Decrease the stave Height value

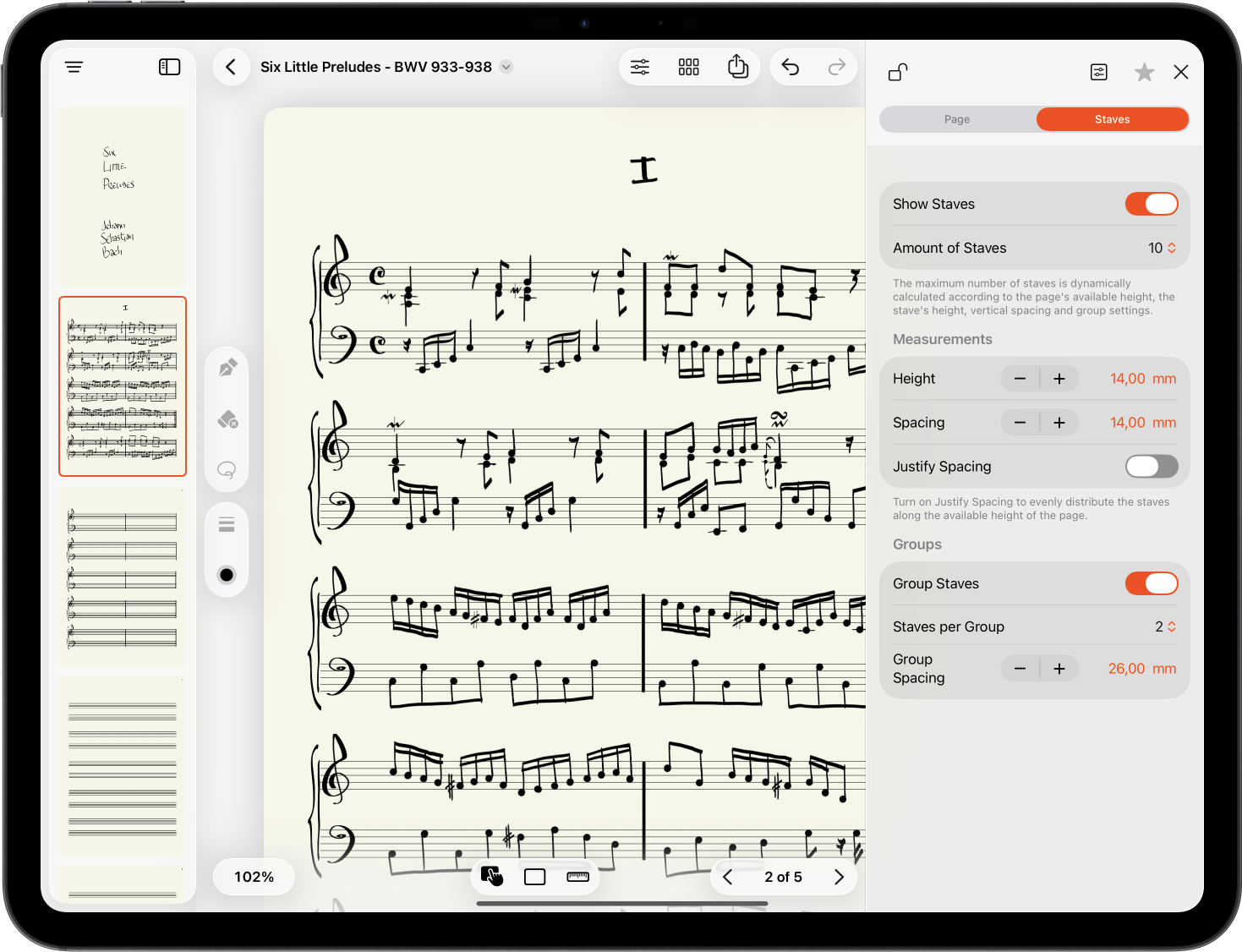[x=1020, y=379]
